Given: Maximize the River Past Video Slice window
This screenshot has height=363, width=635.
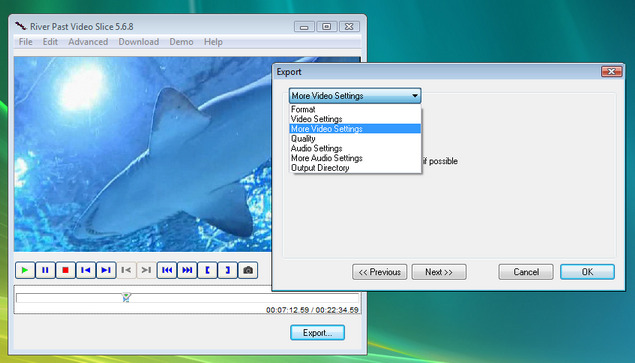Looking at the screenshot, I should (x=326, y=27).
